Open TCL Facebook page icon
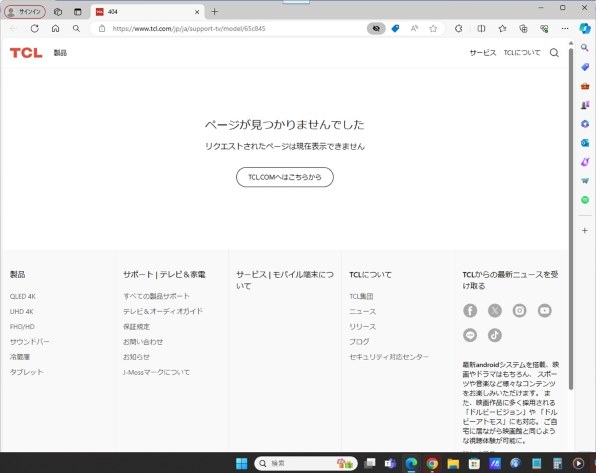The width and height of the screenshot is (596, 473). [x=470, y=311]
